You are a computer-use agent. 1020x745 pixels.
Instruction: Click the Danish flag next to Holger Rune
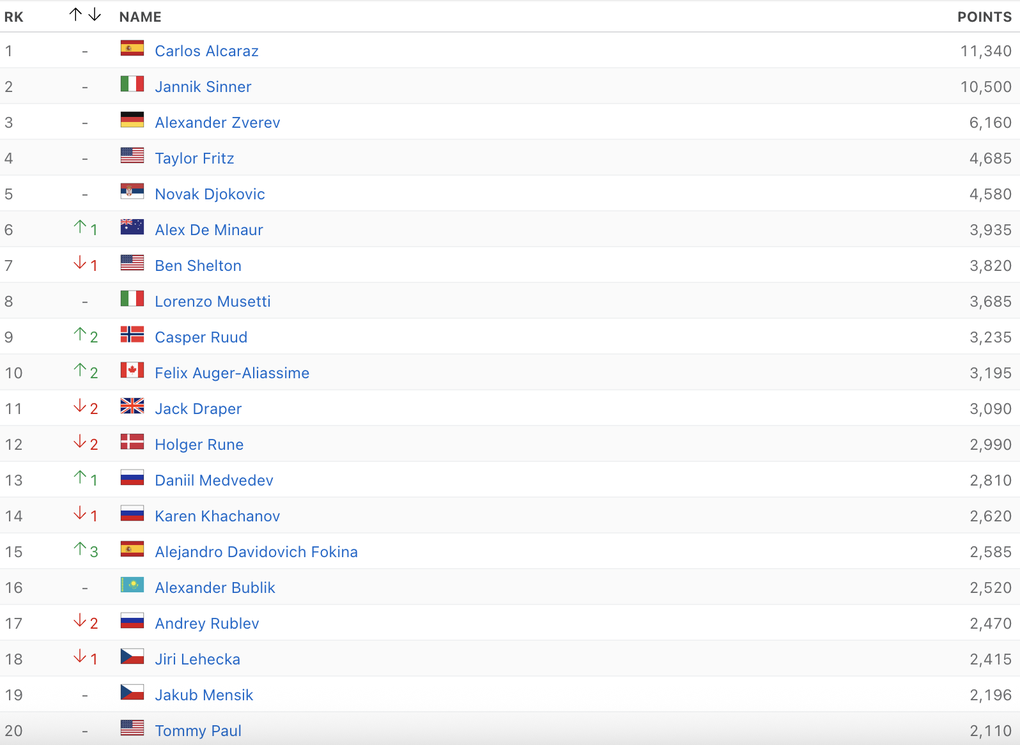[x=132, y=443]
